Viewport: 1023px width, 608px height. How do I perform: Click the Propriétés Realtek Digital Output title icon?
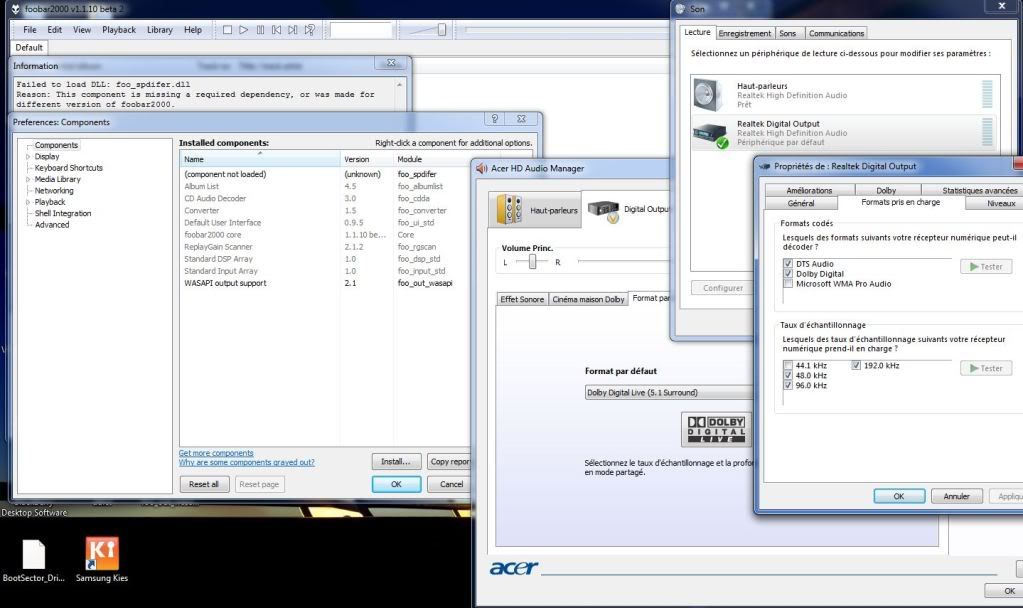[765, 166]
